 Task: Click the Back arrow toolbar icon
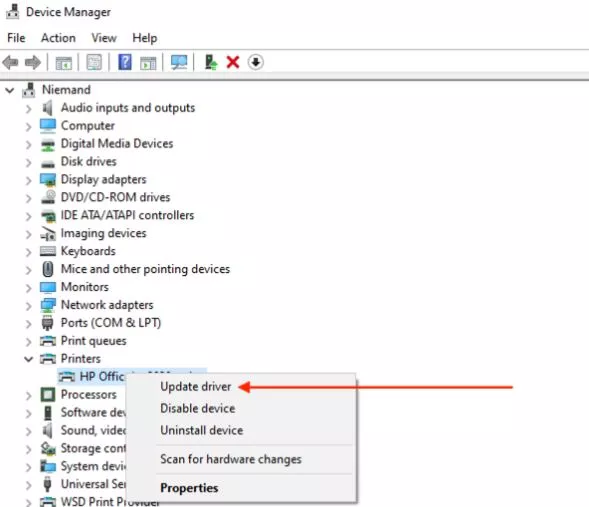point(10,62)
